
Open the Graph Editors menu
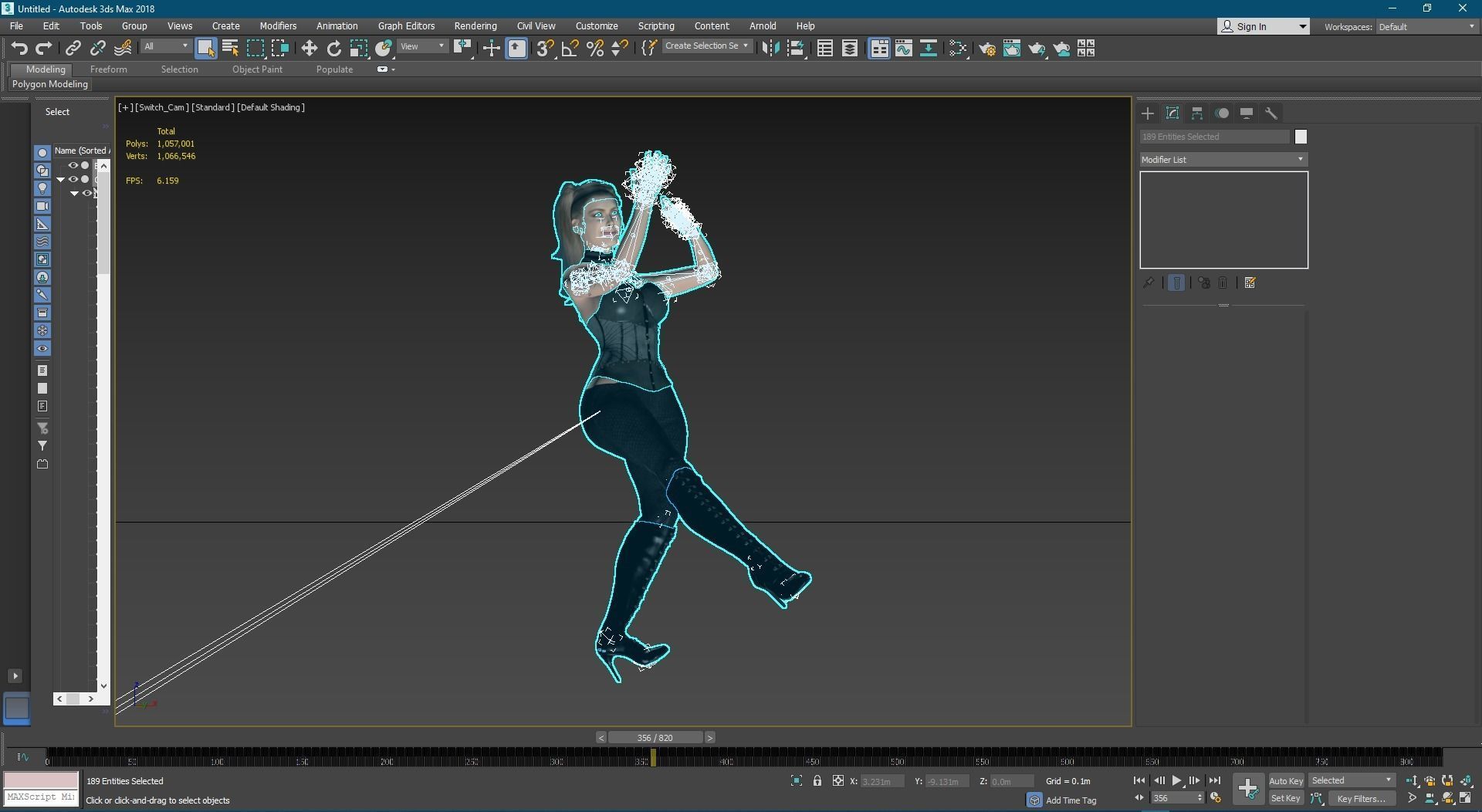pyautogui.click(x=406, y=26)
